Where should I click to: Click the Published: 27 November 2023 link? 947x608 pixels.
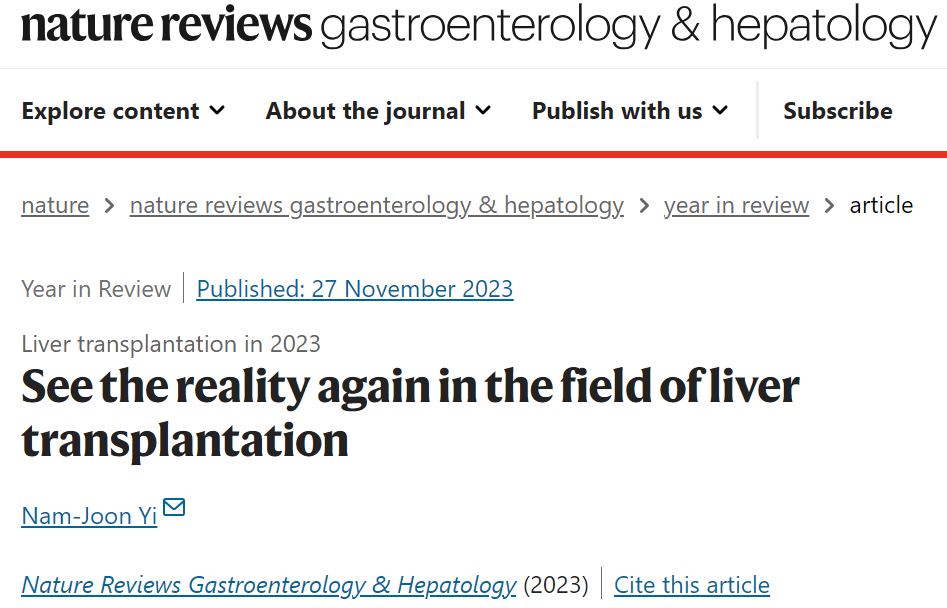355,289
